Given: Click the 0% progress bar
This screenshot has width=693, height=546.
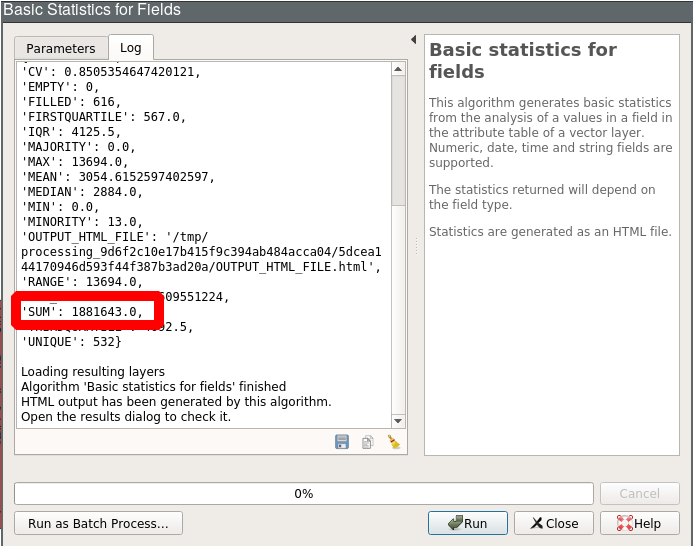Looking at the screenshot, I should pyautogui.click(x=303, y=493).
